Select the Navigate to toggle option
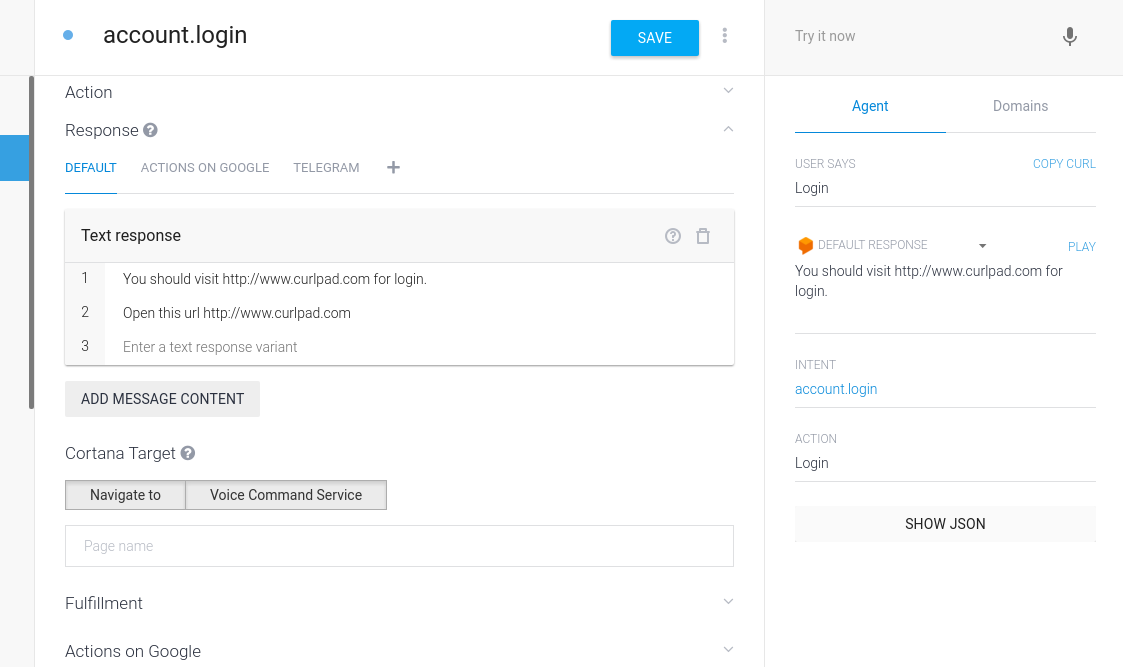Viewport: 1123px width, 667px height. [125, 495]
